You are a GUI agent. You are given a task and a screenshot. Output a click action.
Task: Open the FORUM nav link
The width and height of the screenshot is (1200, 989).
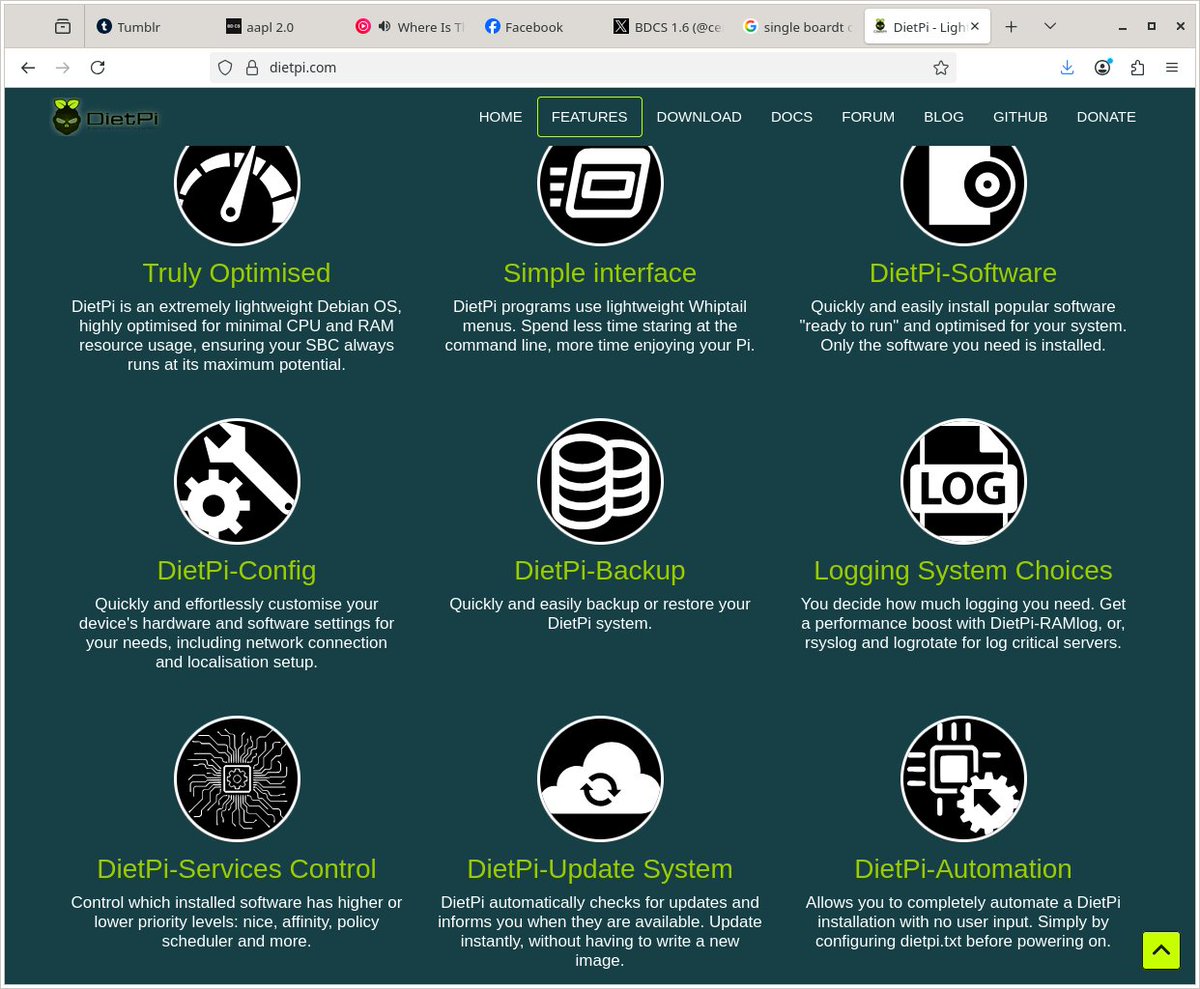pos(868,116)
